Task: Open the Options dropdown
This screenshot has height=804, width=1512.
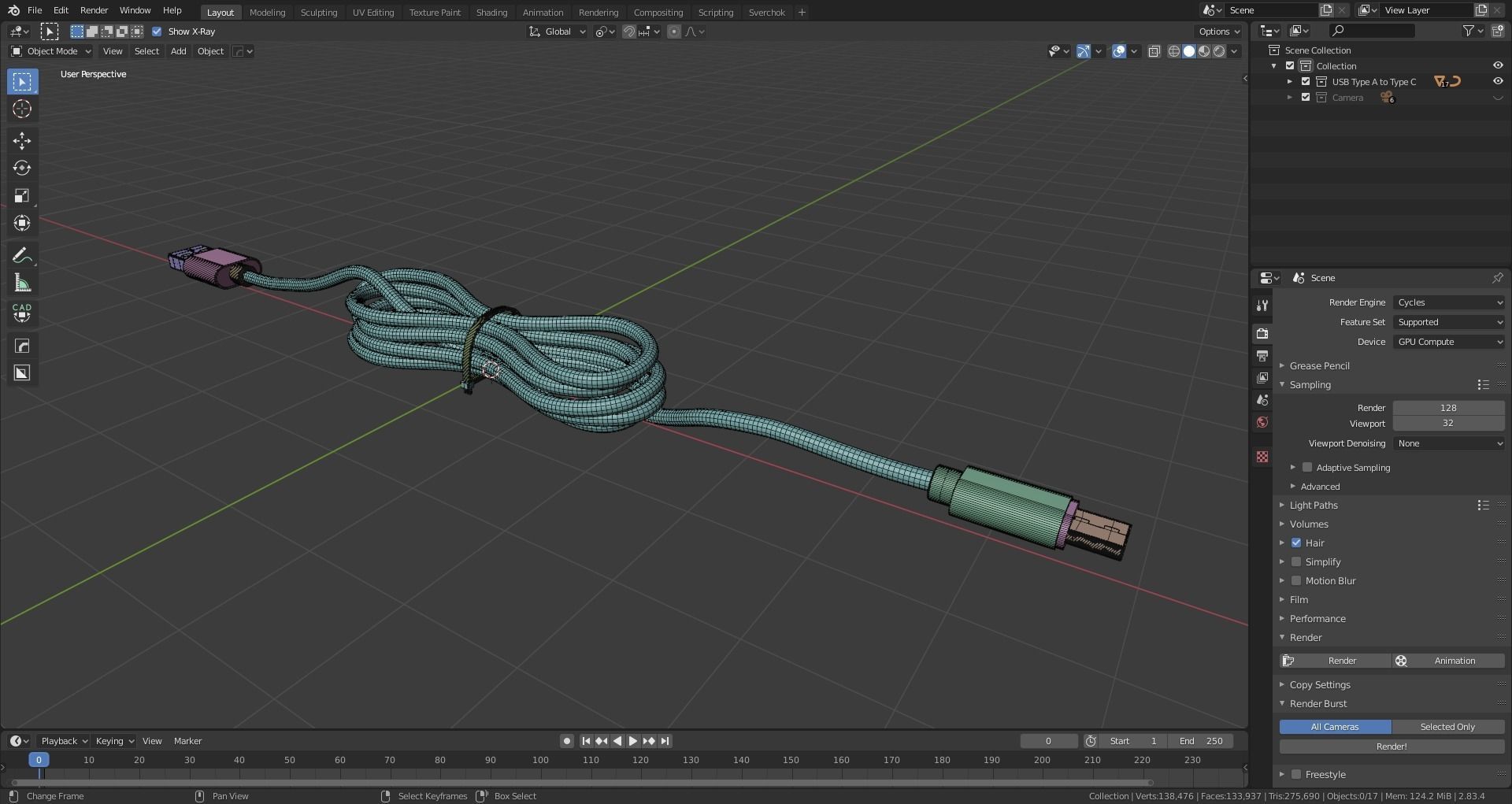Action: (1218, 31)
